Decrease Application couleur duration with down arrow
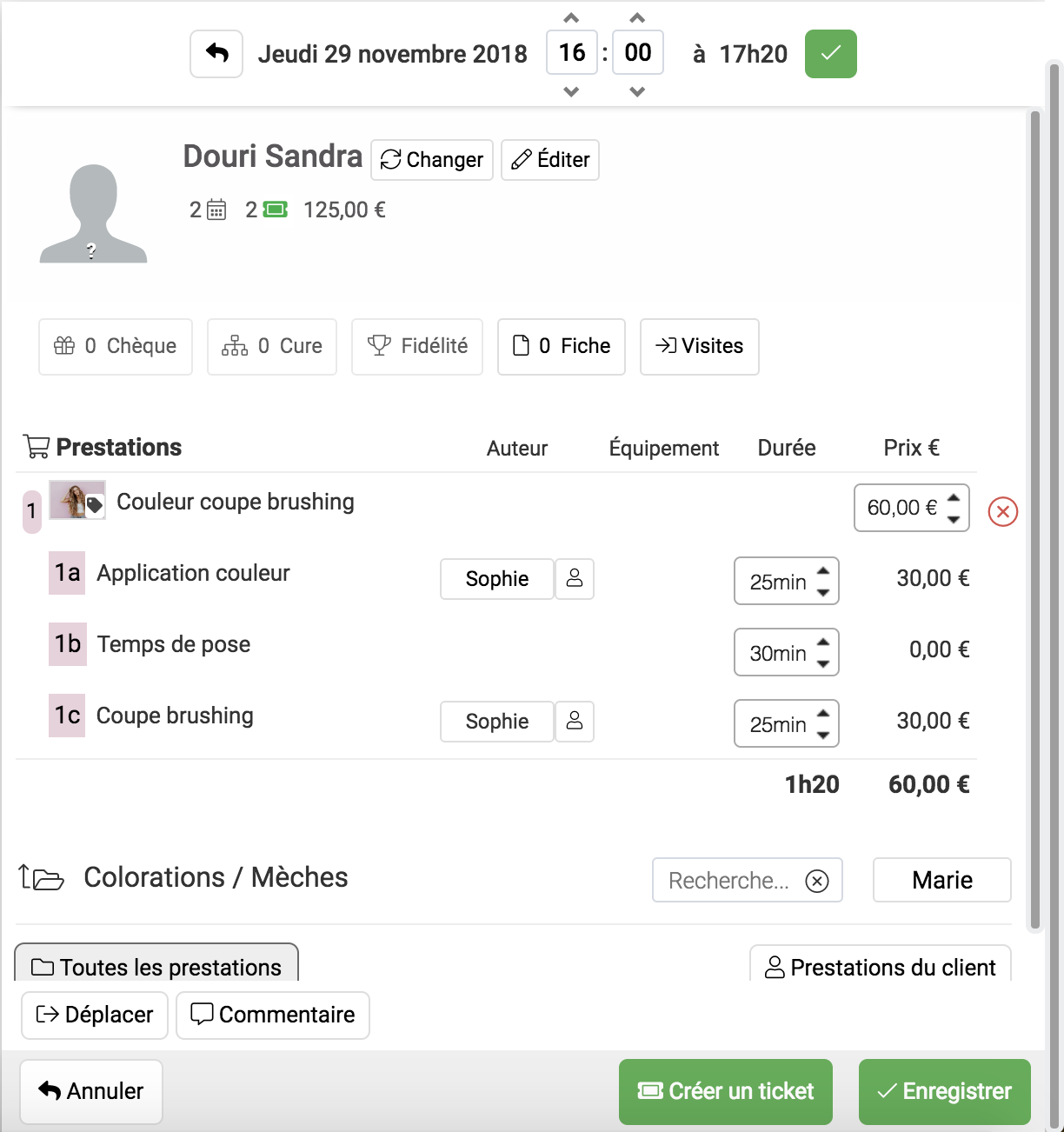This screenshot has height=1132, width=1064. point(823,592)
